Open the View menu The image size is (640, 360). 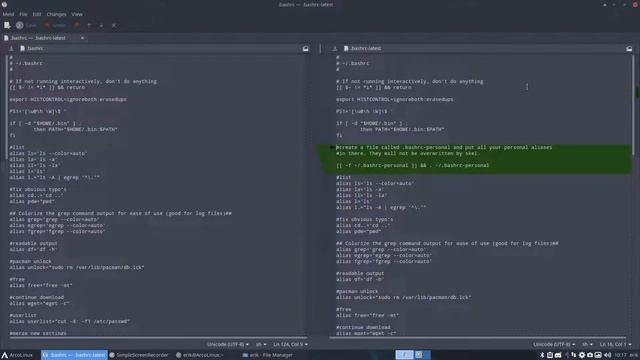(x=77, y=14)
